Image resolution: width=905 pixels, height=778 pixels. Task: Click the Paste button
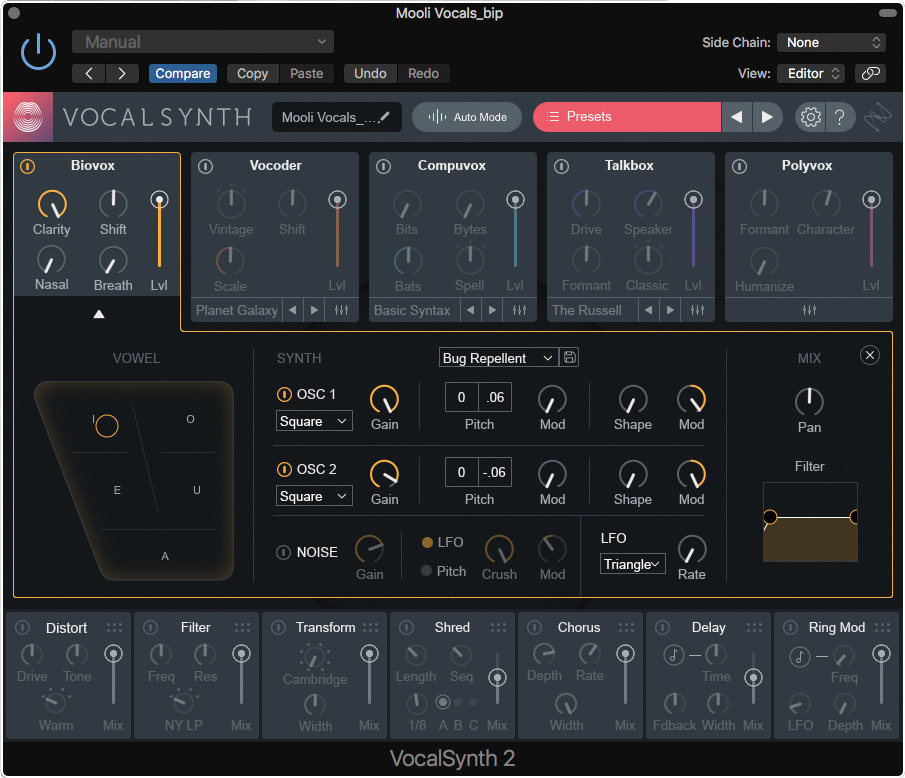coord(306,73)
